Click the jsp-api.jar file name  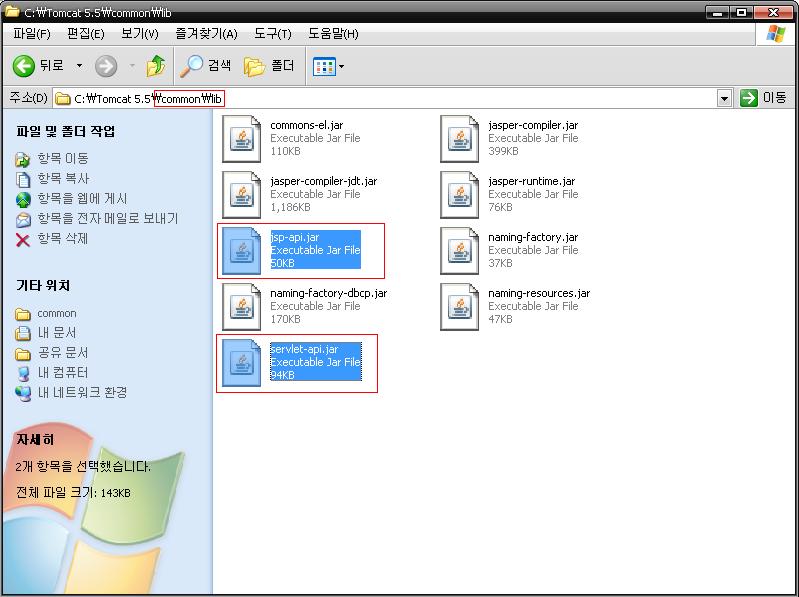(295, 237)
